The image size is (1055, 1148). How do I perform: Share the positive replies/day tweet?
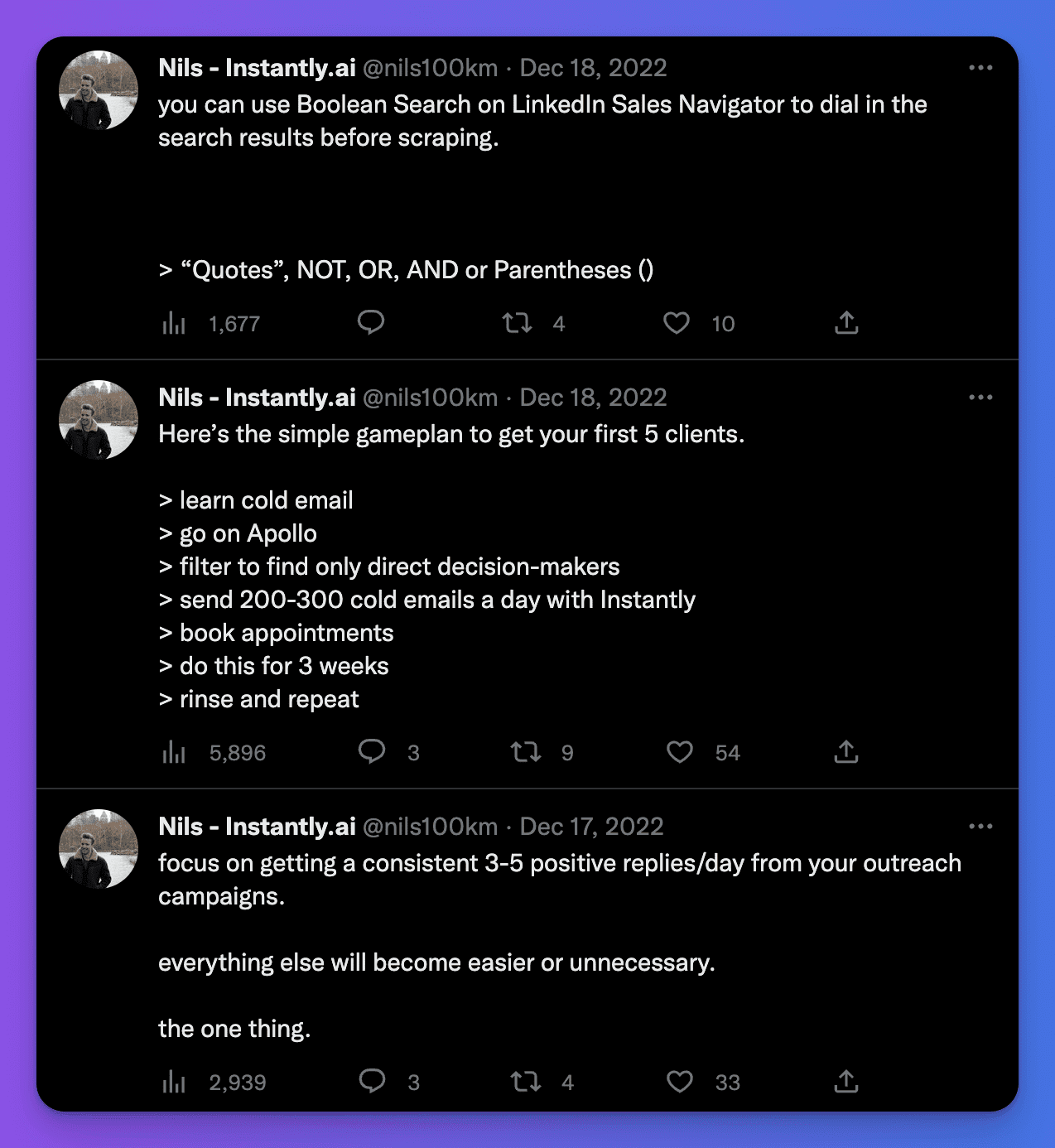click(846, 1082)
